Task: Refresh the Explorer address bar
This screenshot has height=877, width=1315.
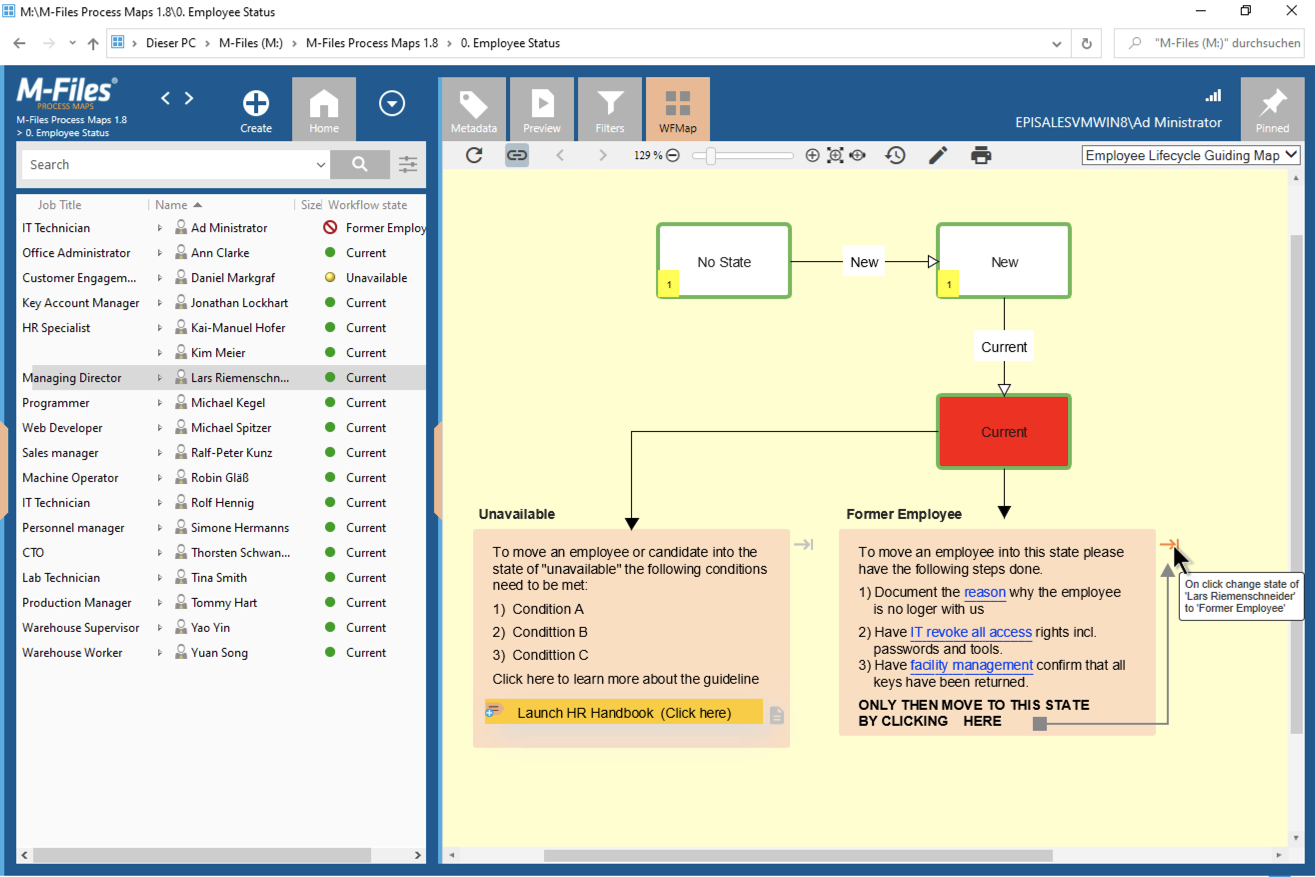Action: point(1087,44)
